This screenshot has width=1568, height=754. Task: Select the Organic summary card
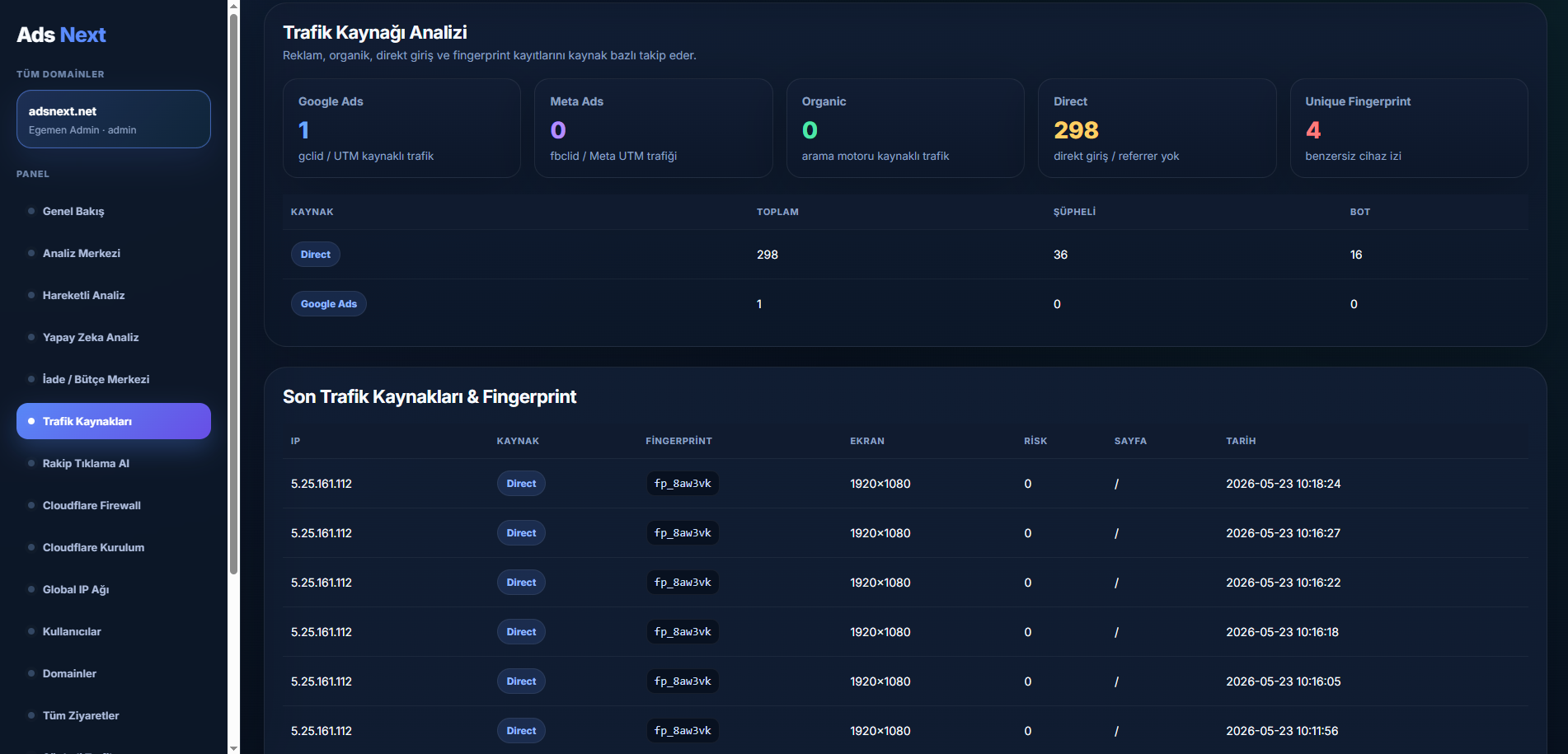905,128
